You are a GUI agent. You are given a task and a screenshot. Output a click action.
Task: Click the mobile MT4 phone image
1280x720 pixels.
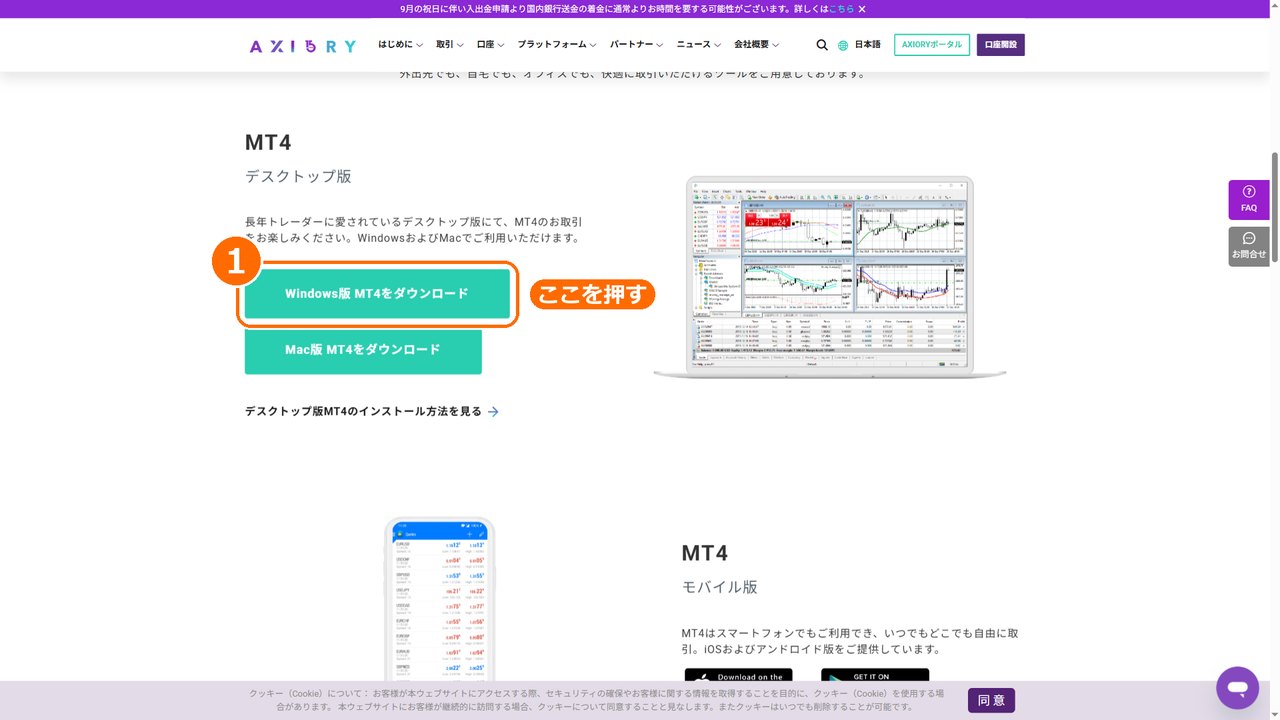[440, 600]
